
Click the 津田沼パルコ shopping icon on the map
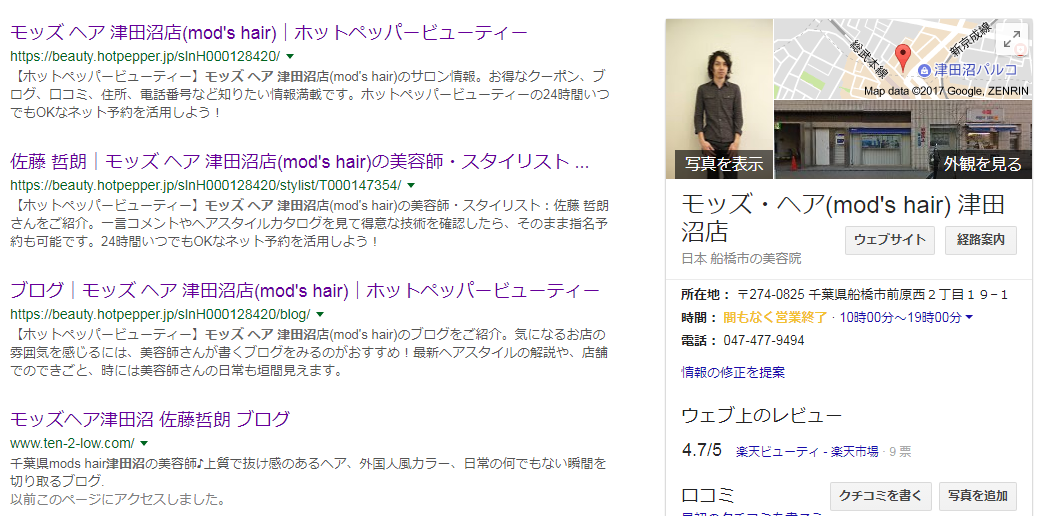(923, 70)
